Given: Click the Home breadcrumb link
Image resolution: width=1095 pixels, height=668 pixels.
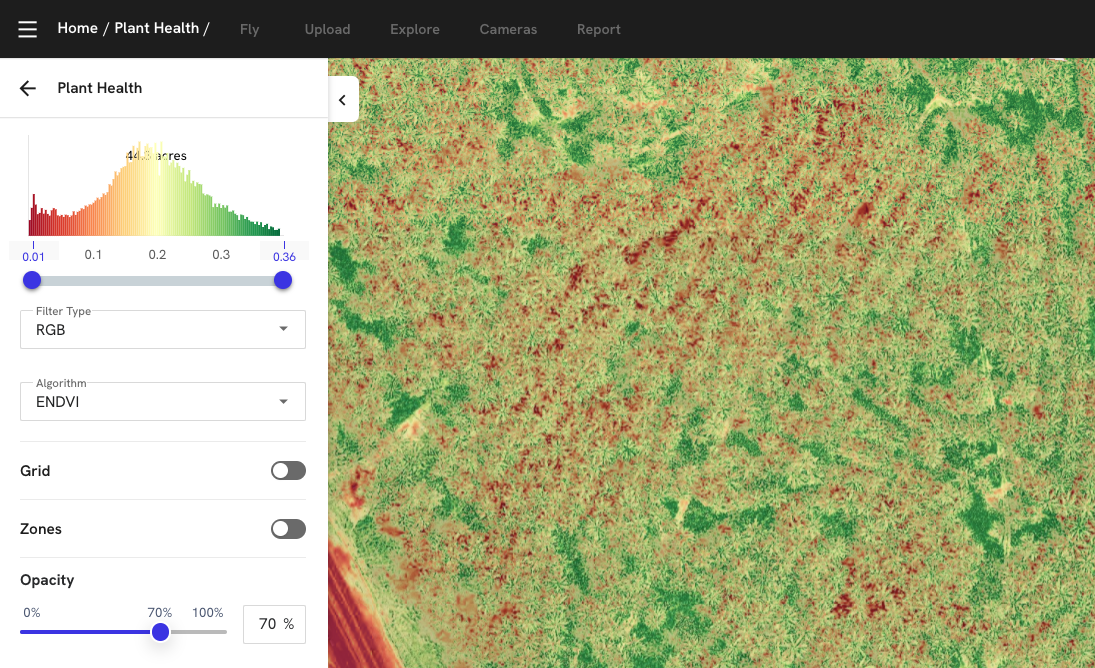Looking at the screenshot, I should point(78,28).
